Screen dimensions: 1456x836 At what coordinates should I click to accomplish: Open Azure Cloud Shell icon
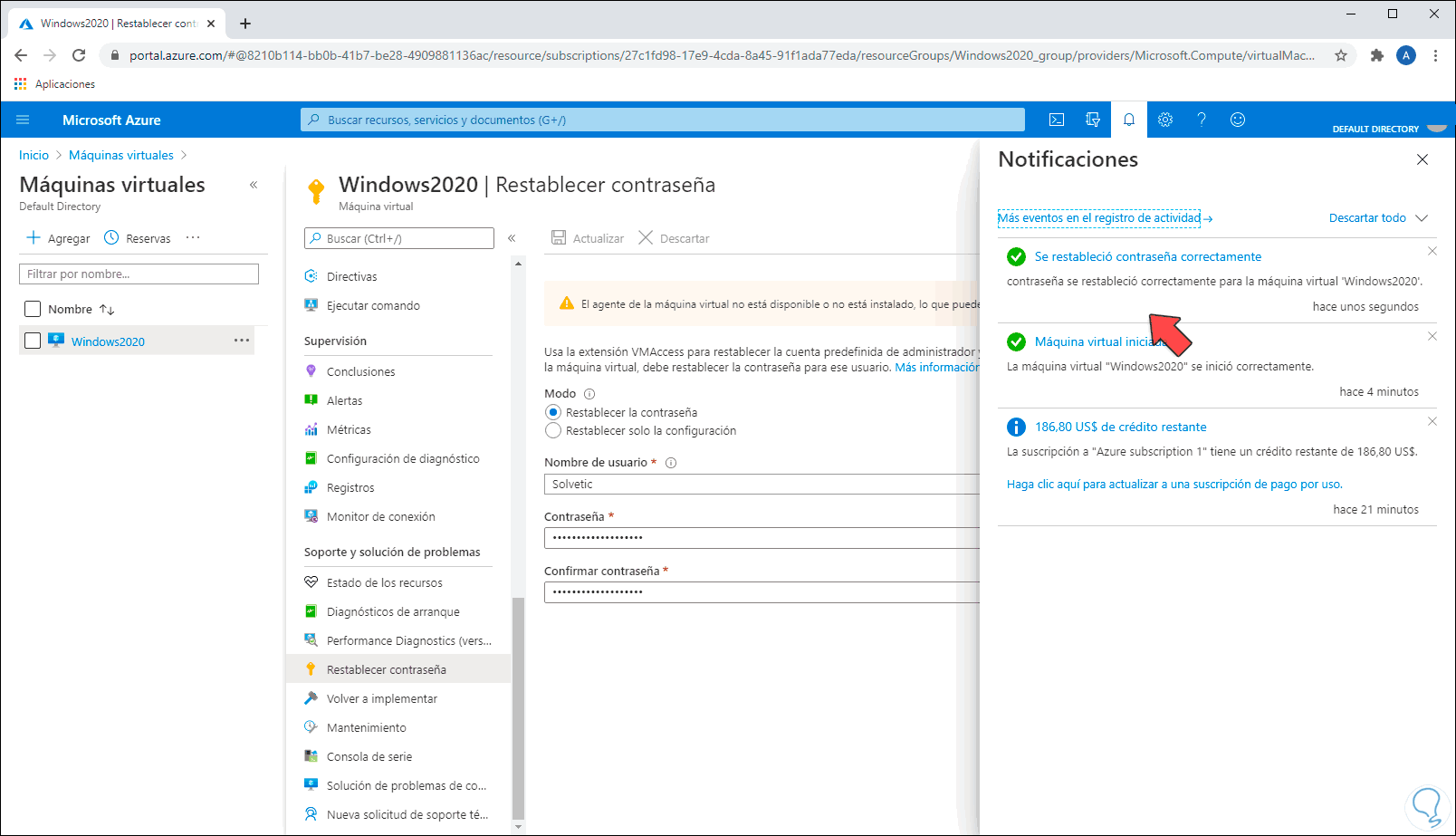1057,120
